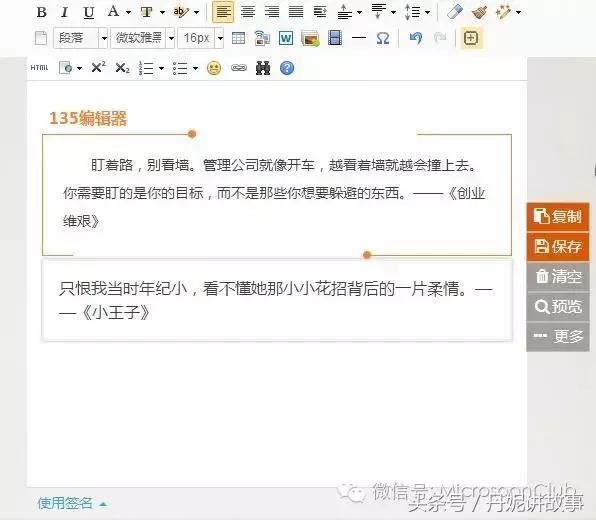Screen dimensions: 596x520
Task: Toggle center alignment
Action: pyautogui.click(x=248, y=12)
